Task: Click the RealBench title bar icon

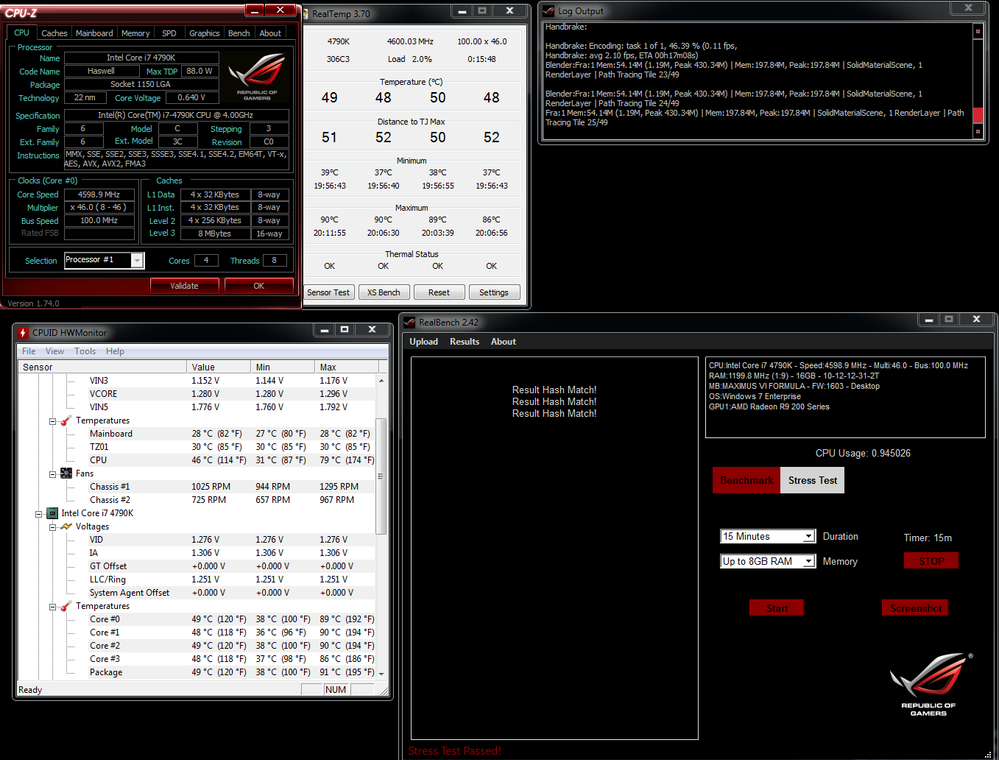Action: 409,322
